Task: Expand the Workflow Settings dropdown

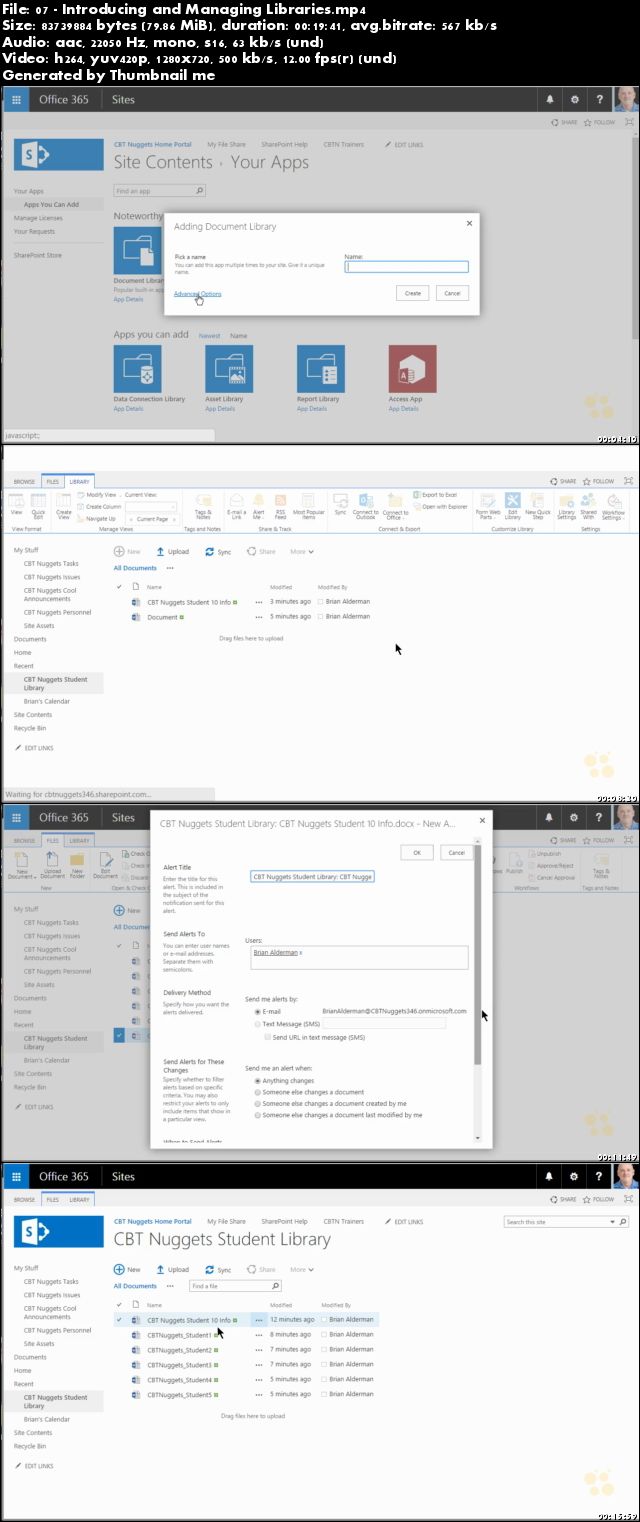Action: click(x=613, y=506)
